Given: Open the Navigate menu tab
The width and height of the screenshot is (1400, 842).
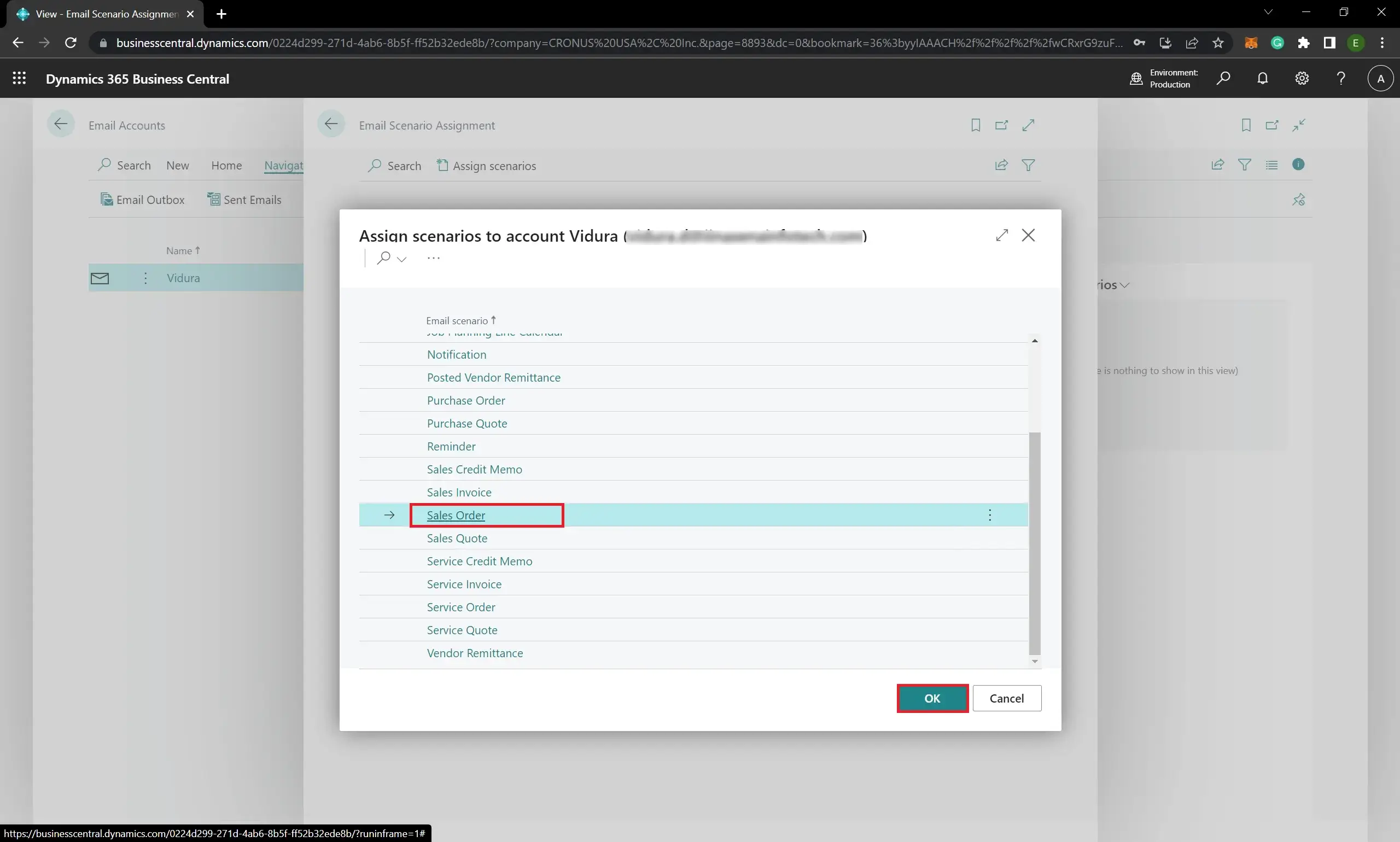Looking at the screenshot, I should point(283,165).
